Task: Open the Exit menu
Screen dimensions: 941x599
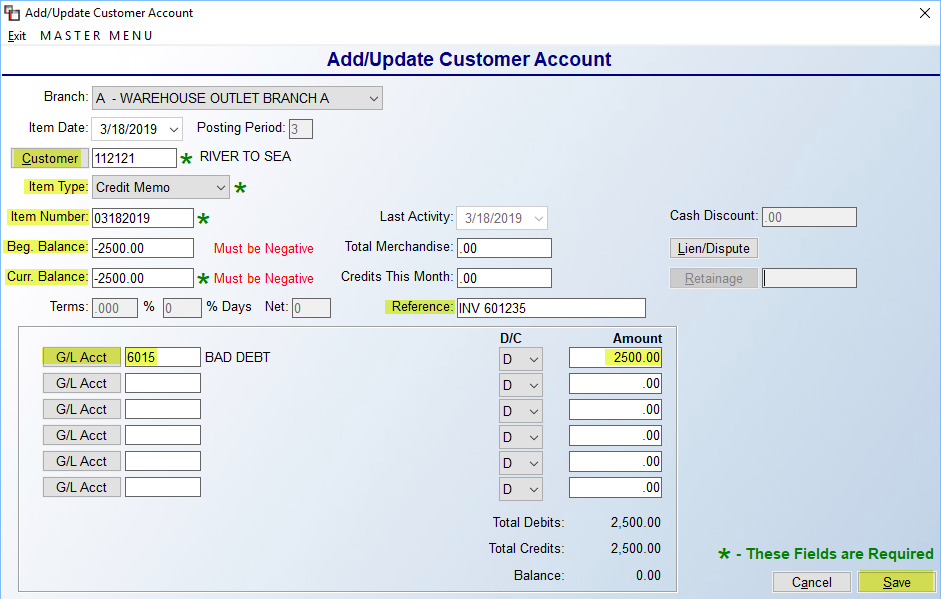Action: 17,36
